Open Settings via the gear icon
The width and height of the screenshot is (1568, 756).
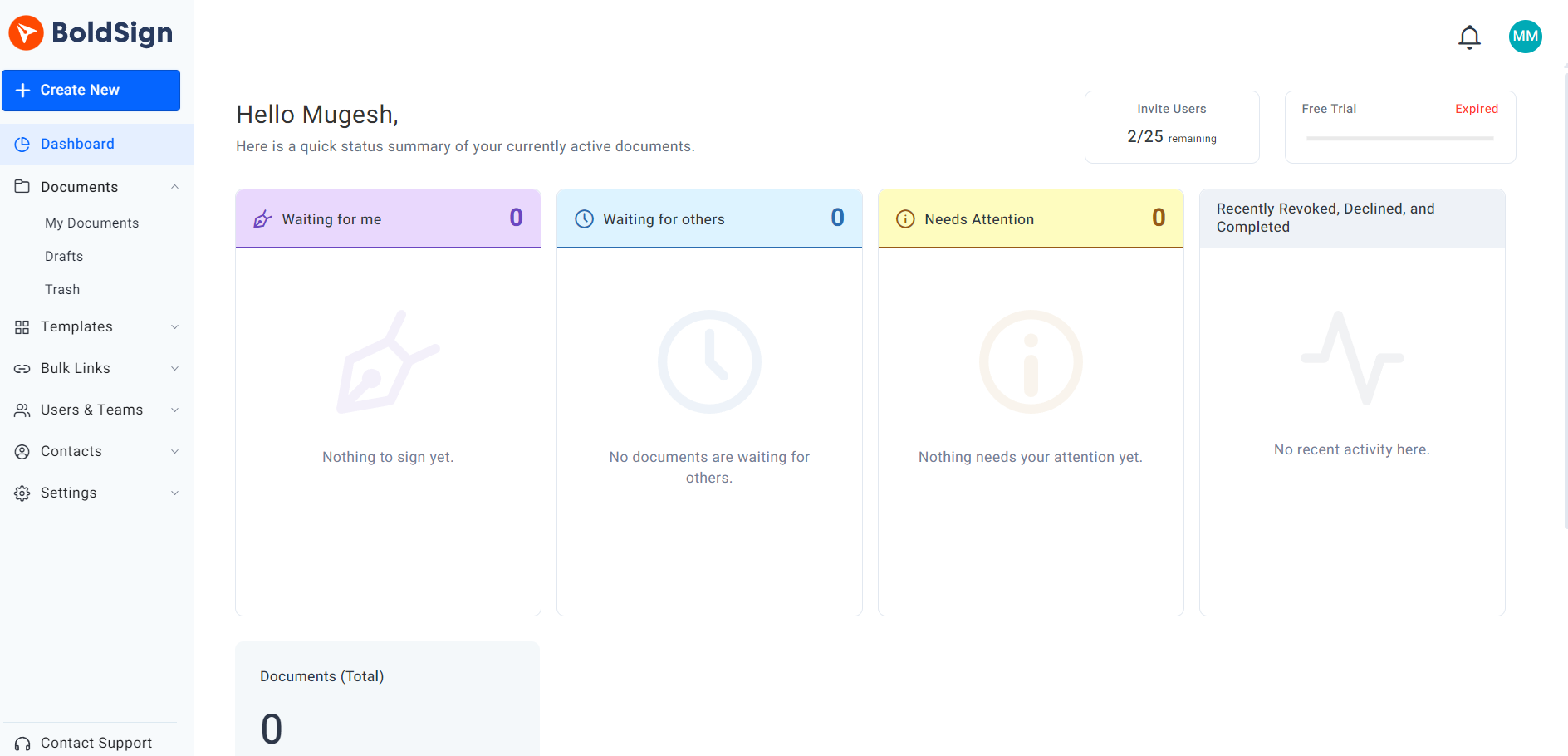[x=22, y=493]
